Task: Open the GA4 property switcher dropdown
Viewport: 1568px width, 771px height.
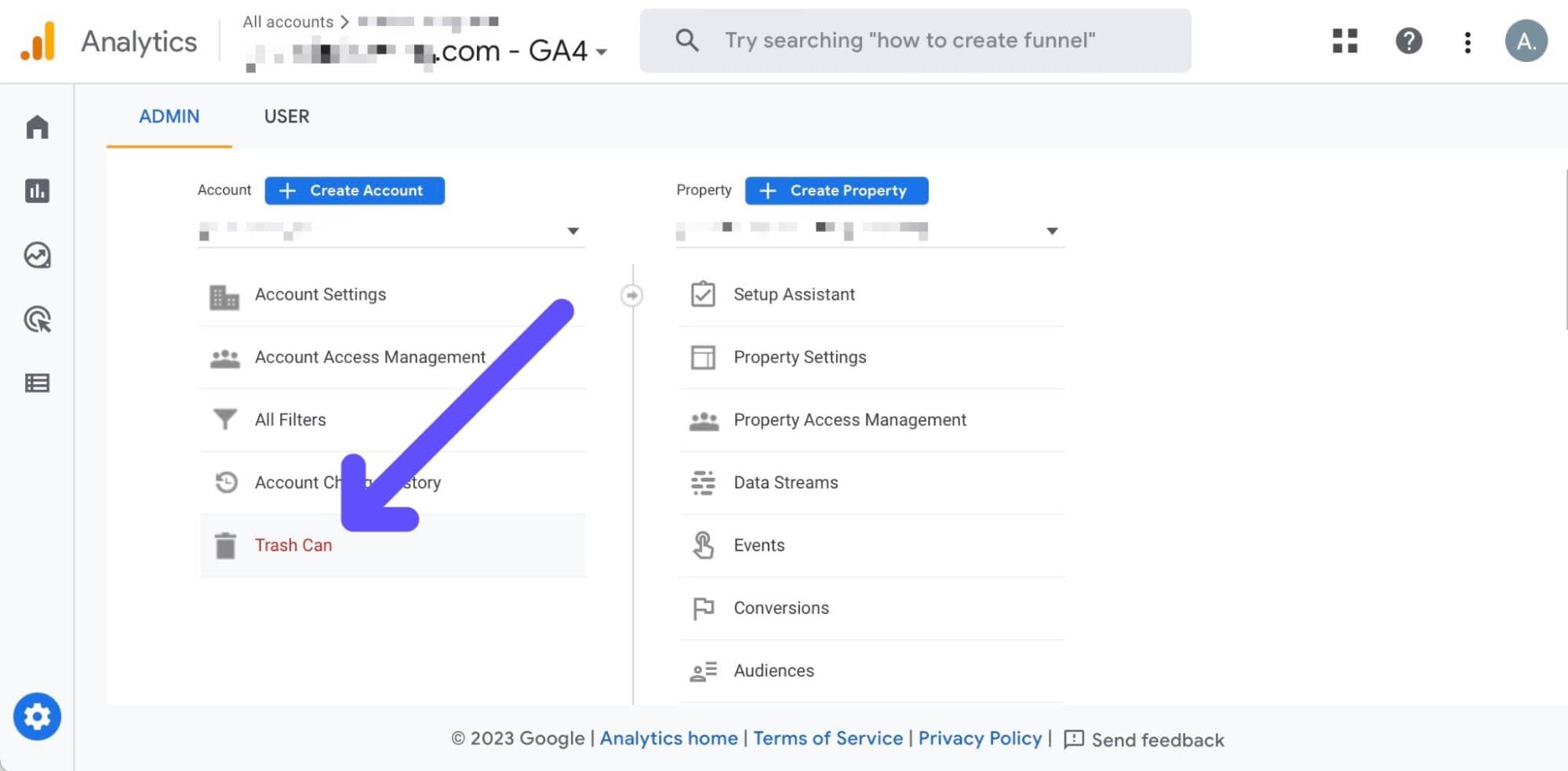Action: tap(601, 51)
